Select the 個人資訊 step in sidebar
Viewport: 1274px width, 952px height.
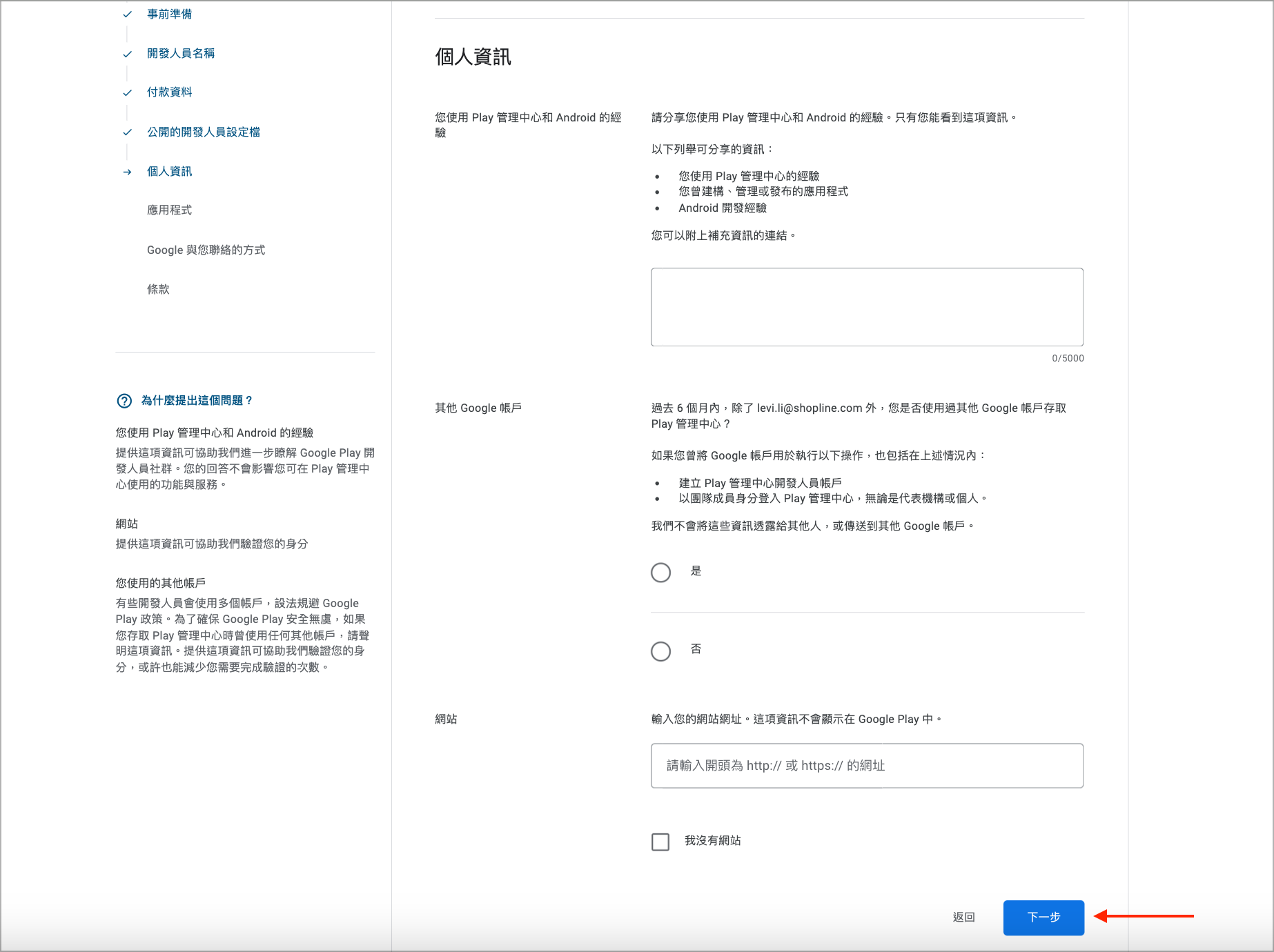[x=169, y=171]
